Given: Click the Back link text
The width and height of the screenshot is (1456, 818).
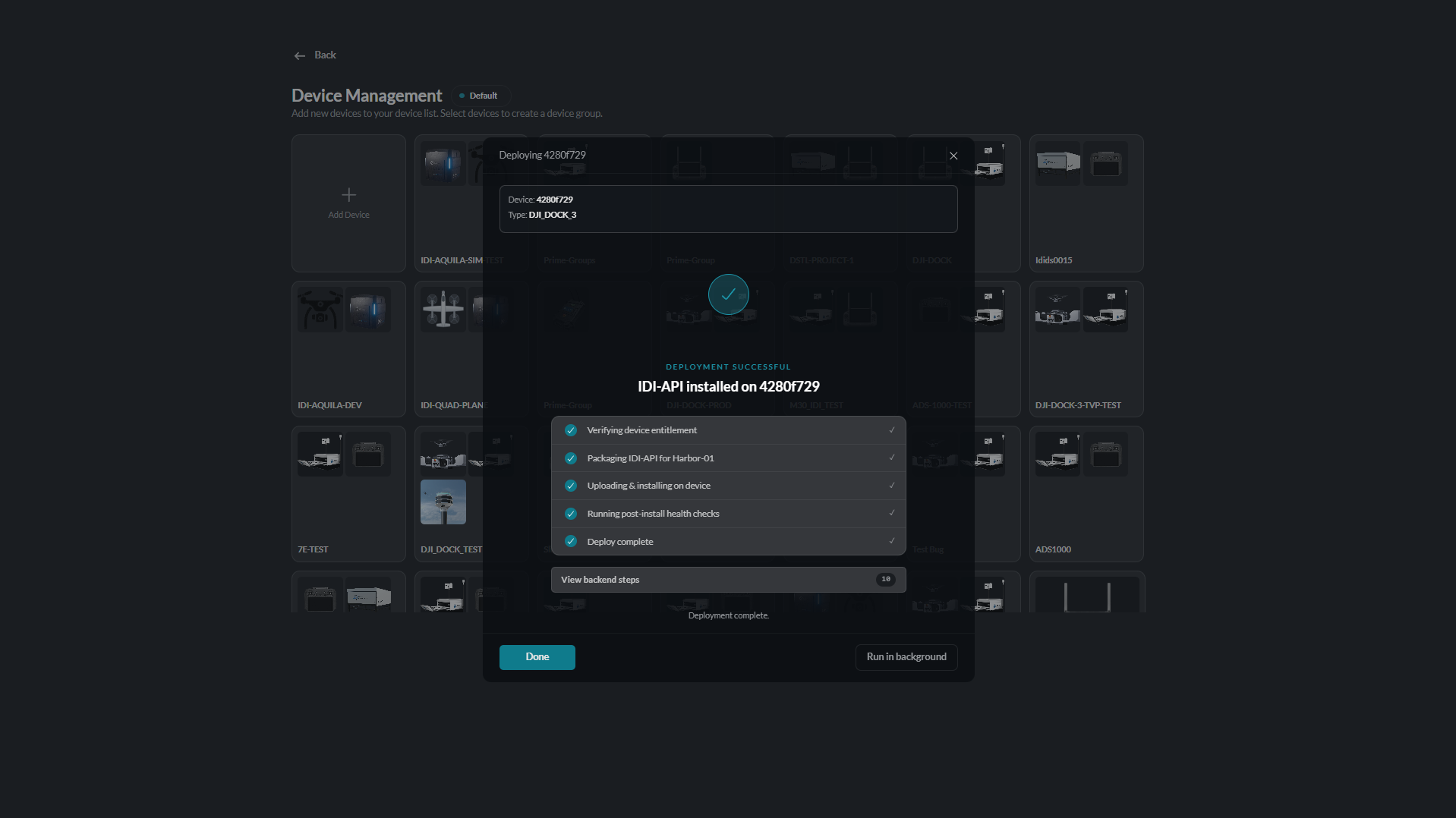Looking at the screenshot, I should click(x=325, y=55).
